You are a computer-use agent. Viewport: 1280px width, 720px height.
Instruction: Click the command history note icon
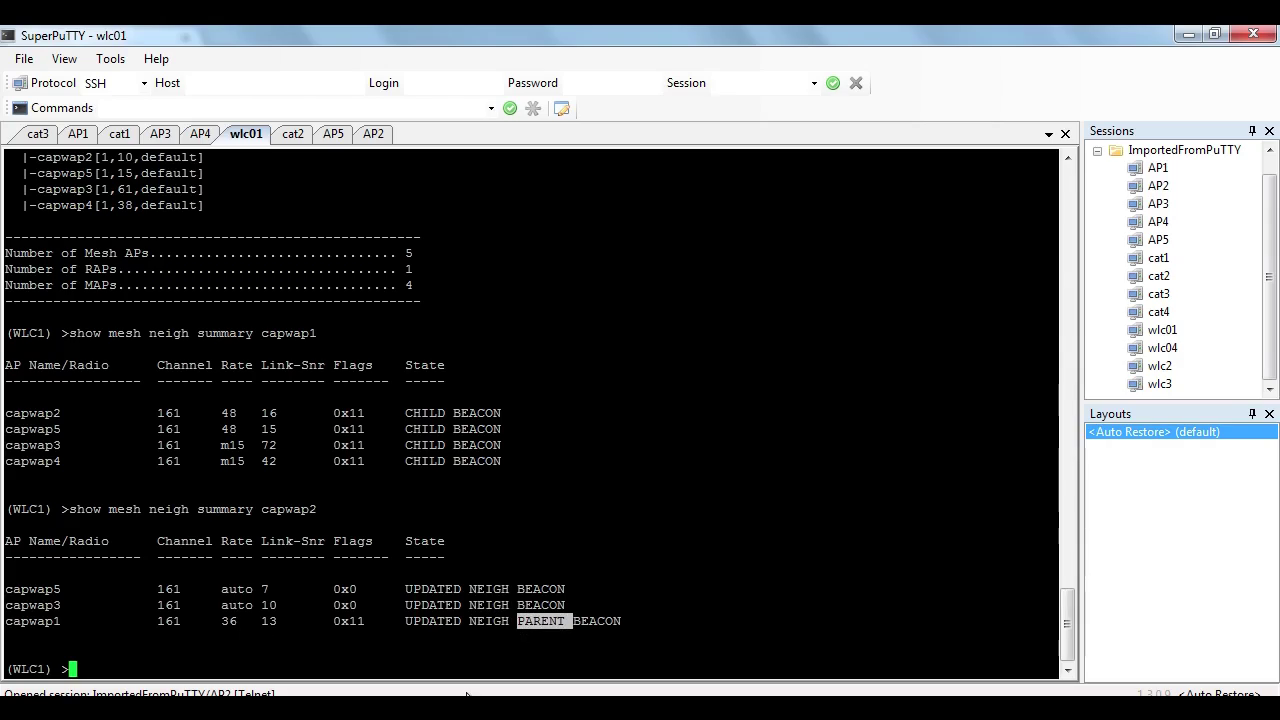(x=561, y=108)
